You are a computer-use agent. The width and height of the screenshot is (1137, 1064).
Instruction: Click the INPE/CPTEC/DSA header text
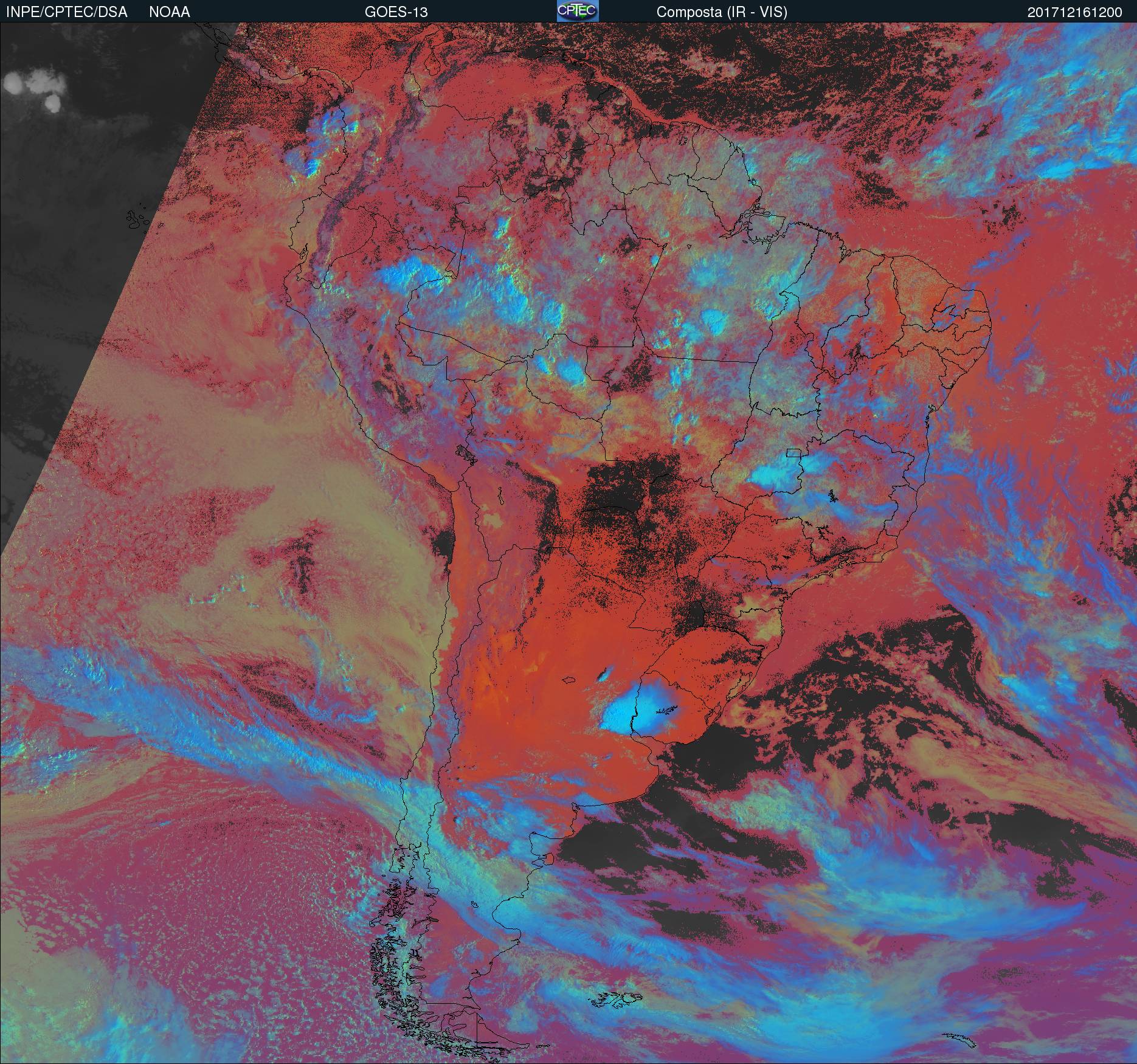[67, 12]
